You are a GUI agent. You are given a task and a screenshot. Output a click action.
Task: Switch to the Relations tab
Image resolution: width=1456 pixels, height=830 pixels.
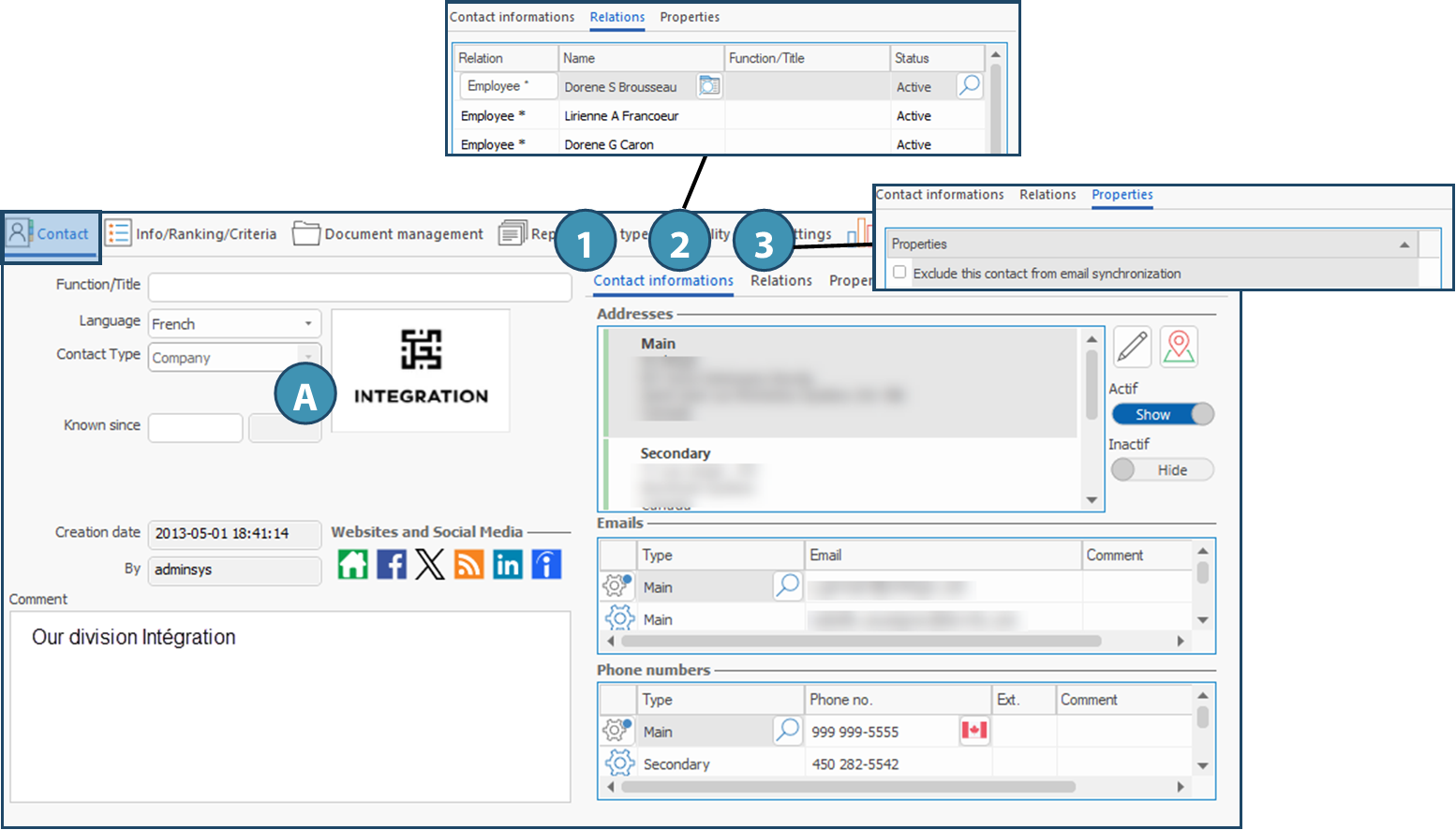pyautogui.click(x=780, y=281)
